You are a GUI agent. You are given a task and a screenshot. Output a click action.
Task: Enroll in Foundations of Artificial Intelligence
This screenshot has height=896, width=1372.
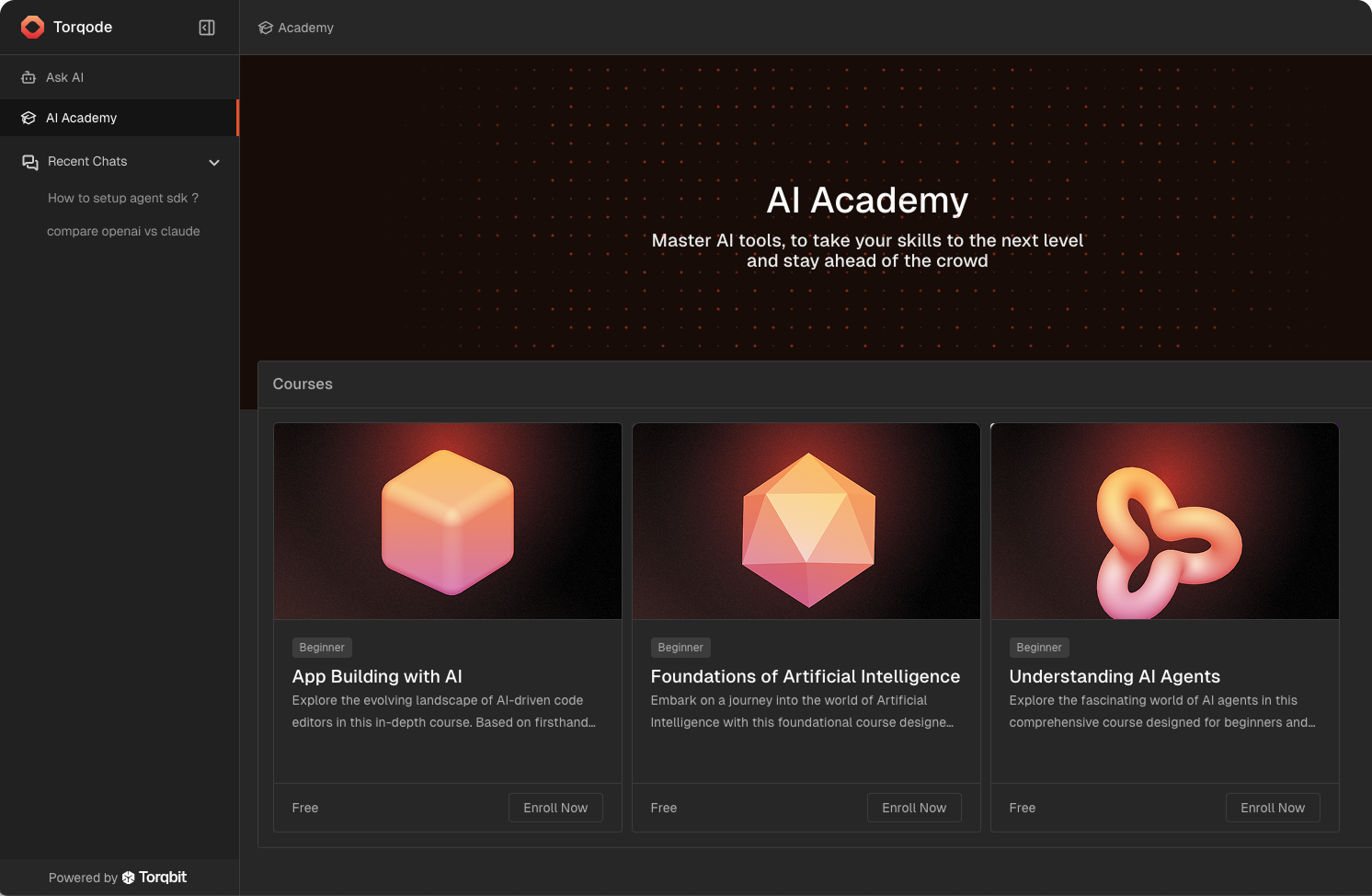[x=914, y=808]
